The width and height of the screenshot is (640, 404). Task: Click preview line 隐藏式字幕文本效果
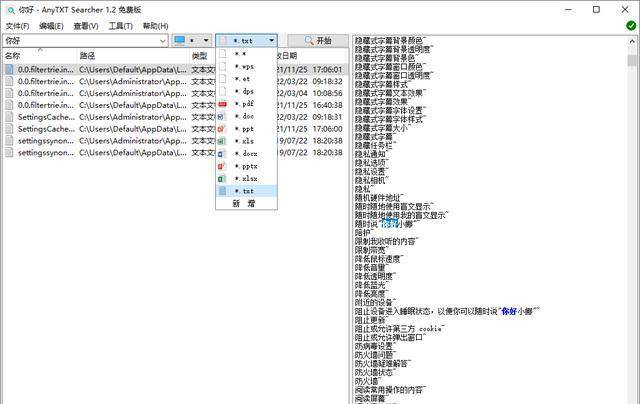pyautogui.click(x=390, y=93)
